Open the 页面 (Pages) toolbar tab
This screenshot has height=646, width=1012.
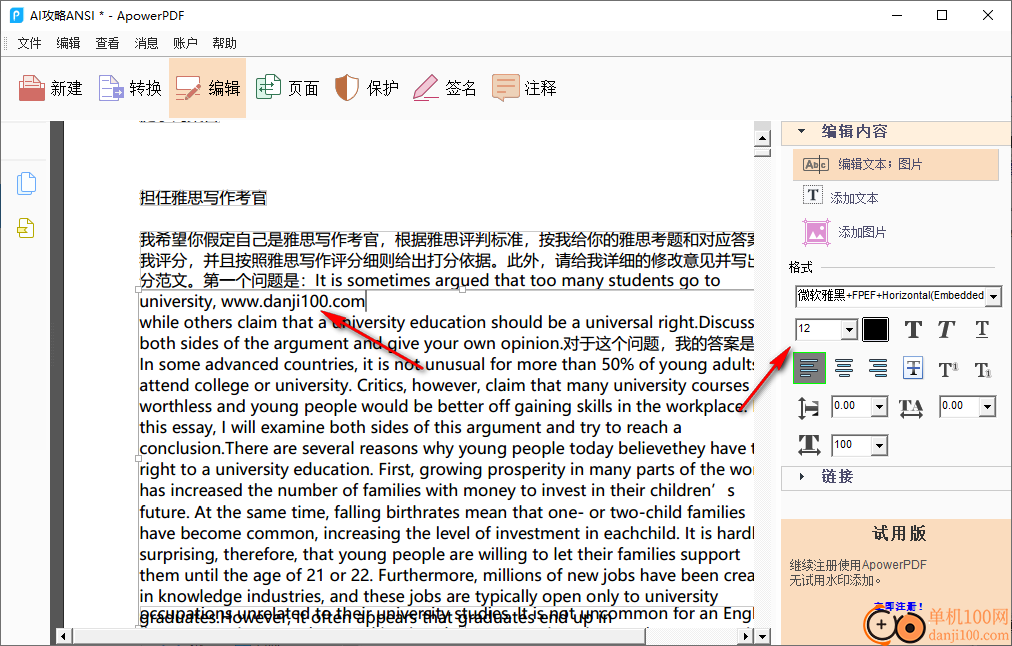[x=287, y=88]
